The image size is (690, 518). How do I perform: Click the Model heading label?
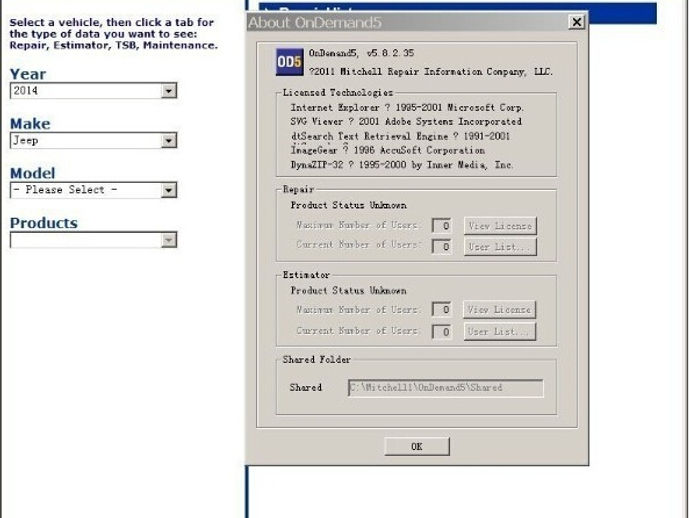[x=33, y=173]
